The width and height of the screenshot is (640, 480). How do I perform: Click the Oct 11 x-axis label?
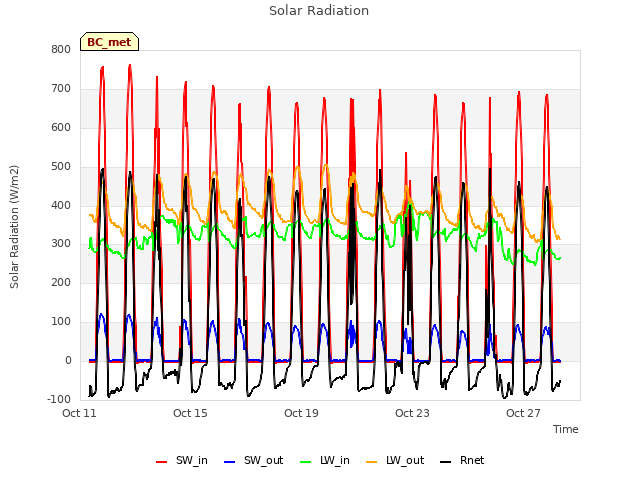point(79,413)
